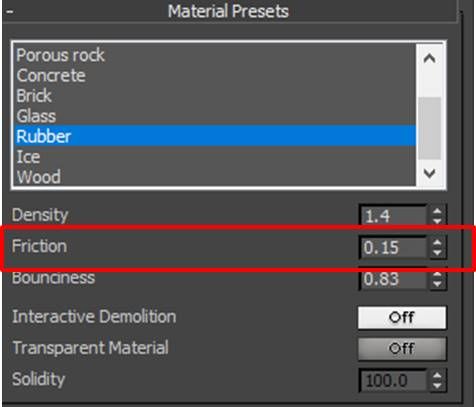This screenshot has height=407, width=476.
Task: Increase Density with spinner up arrow
Action: pos(437,211)
